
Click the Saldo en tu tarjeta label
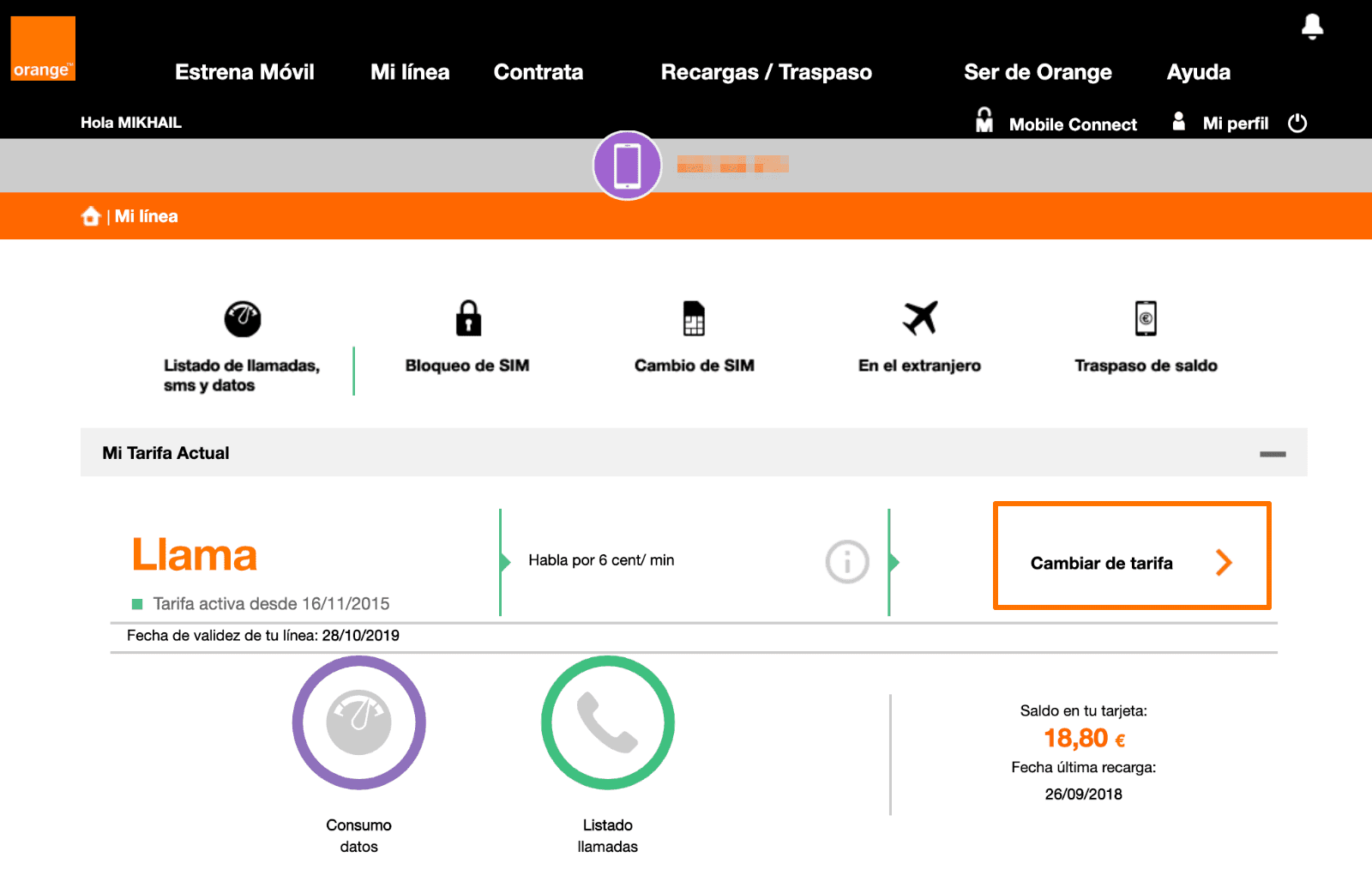pos(1084,710)
